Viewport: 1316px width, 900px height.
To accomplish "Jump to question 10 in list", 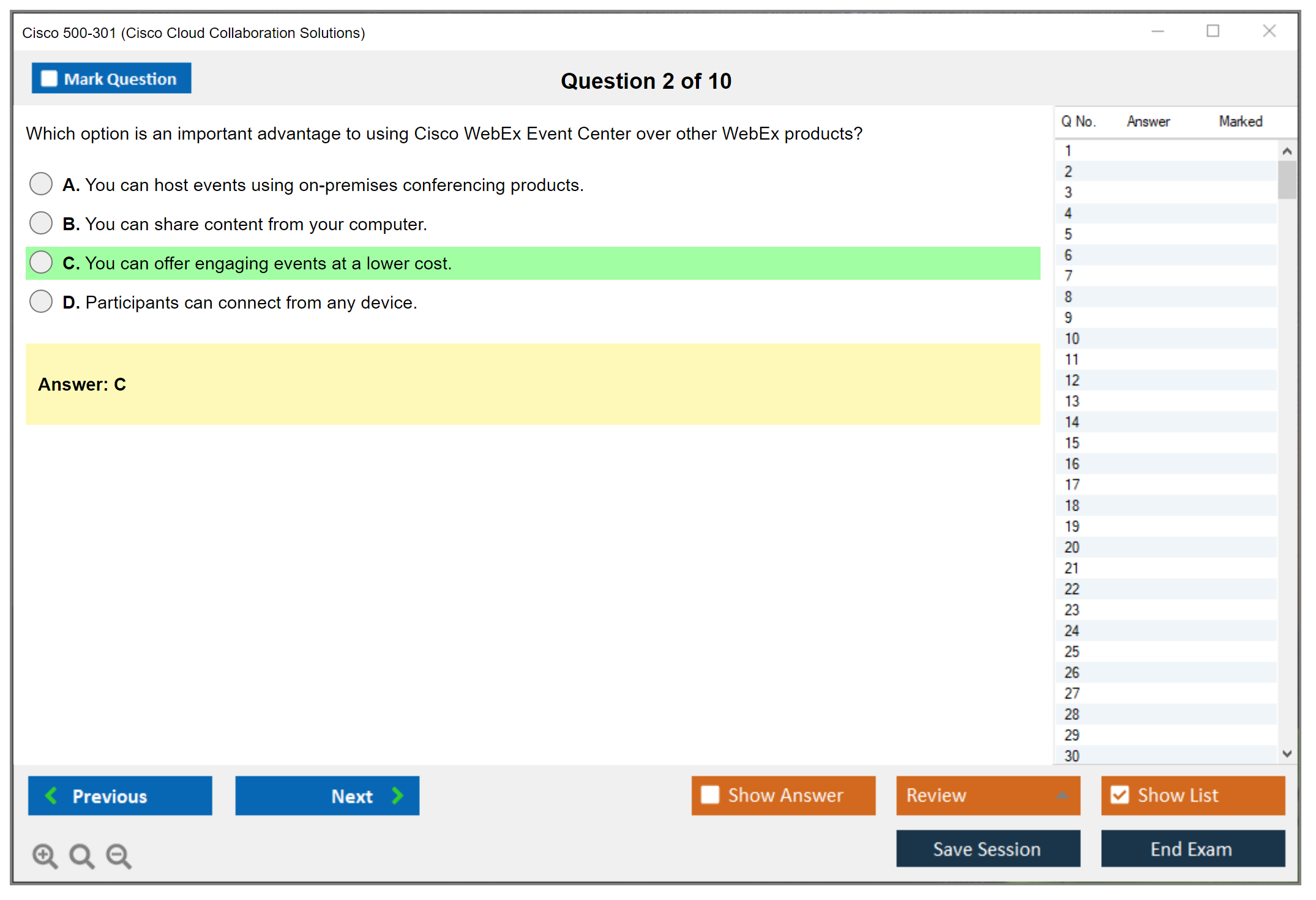I will point(1072,339).
